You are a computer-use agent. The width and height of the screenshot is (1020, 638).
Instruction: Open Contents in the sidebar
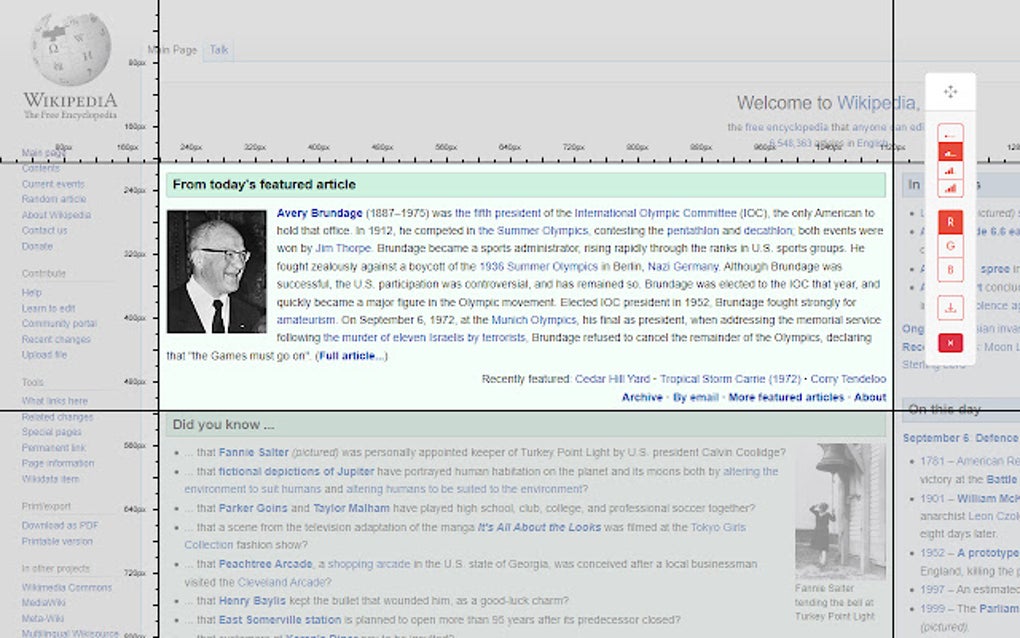click(x=40, y=168)
